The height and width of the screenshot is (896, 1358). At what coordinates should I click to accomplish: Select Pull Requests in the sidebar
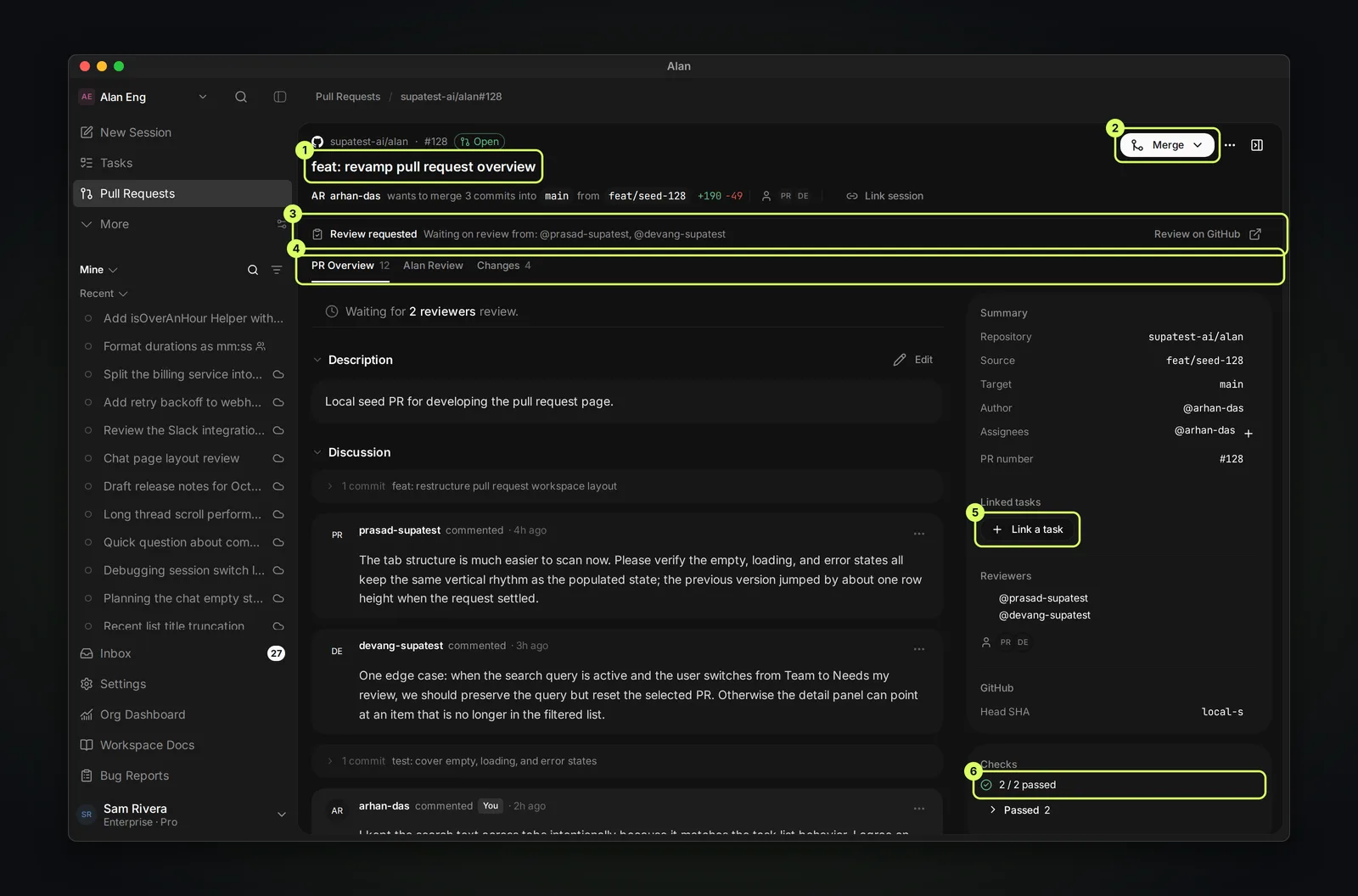182,193
